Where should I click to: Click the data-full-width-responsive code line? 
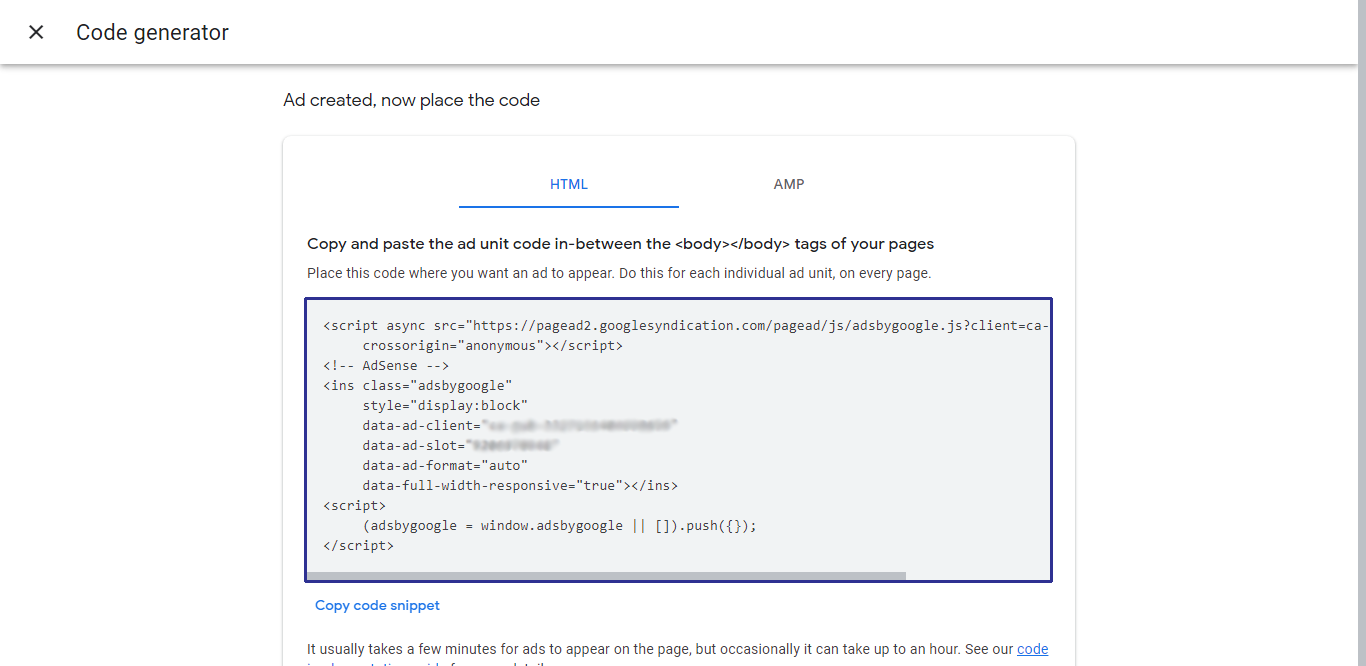pos(520,485)
